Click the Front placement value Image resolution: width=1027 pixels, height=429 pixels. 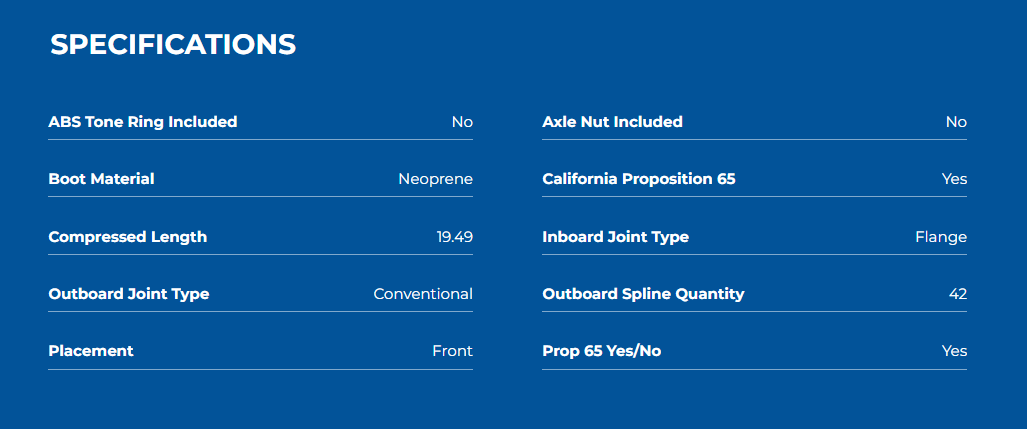point(453,351)
